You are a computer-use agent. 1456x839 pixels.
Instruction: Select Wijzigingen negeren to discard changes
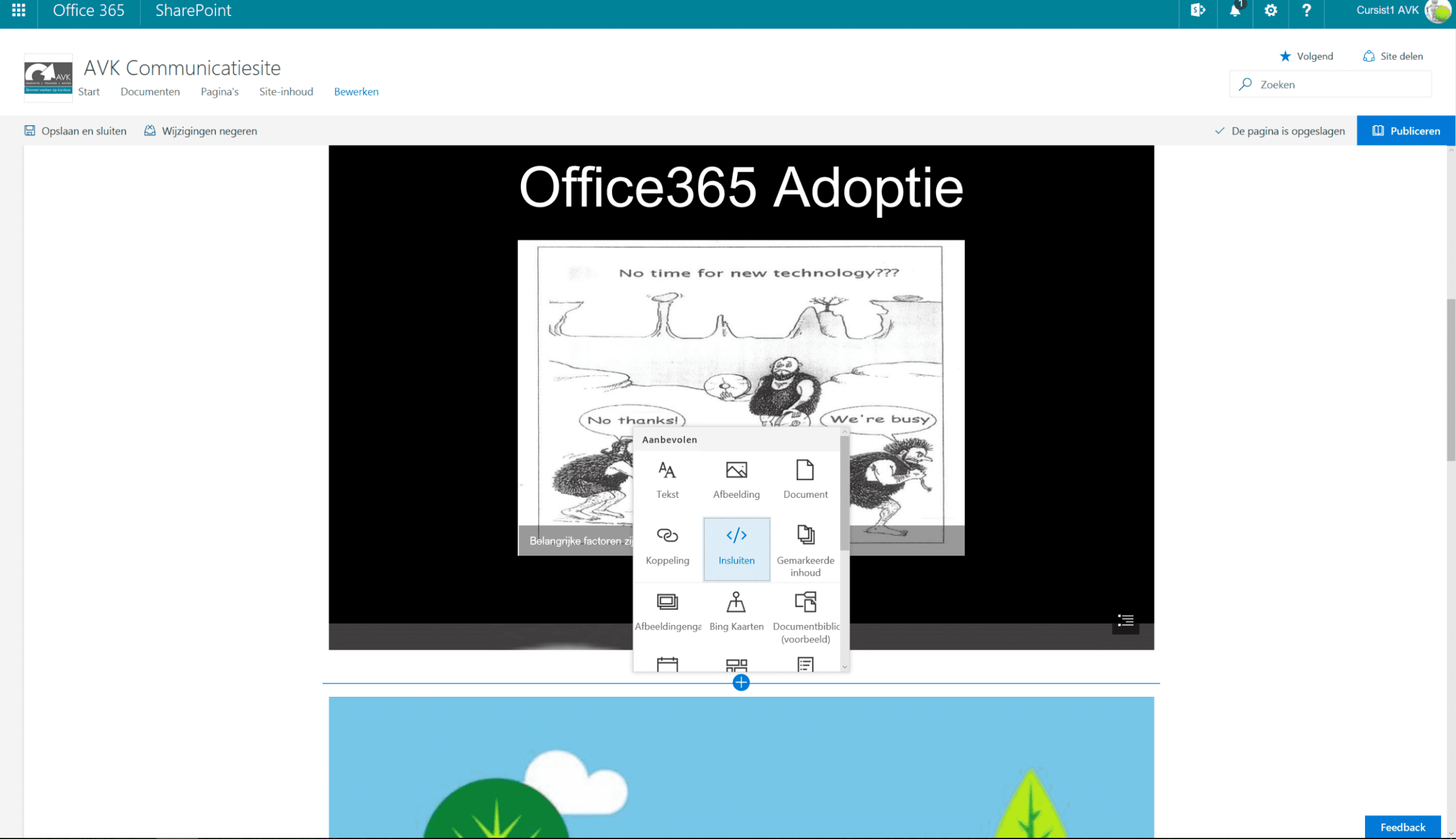[200, 130]
